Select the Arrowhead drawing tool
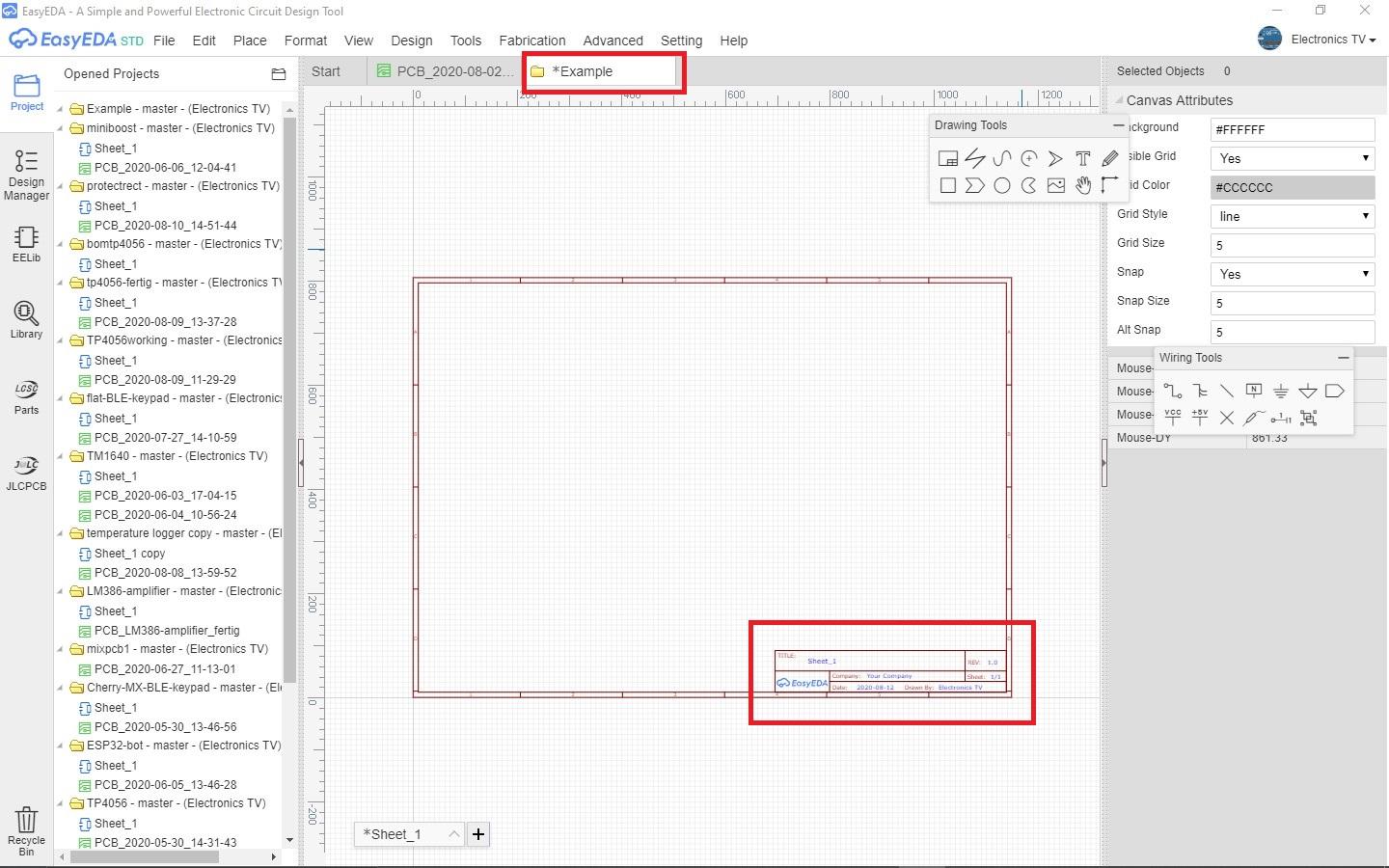This screenshot has height=868, width=1389. coord(1056,158)
